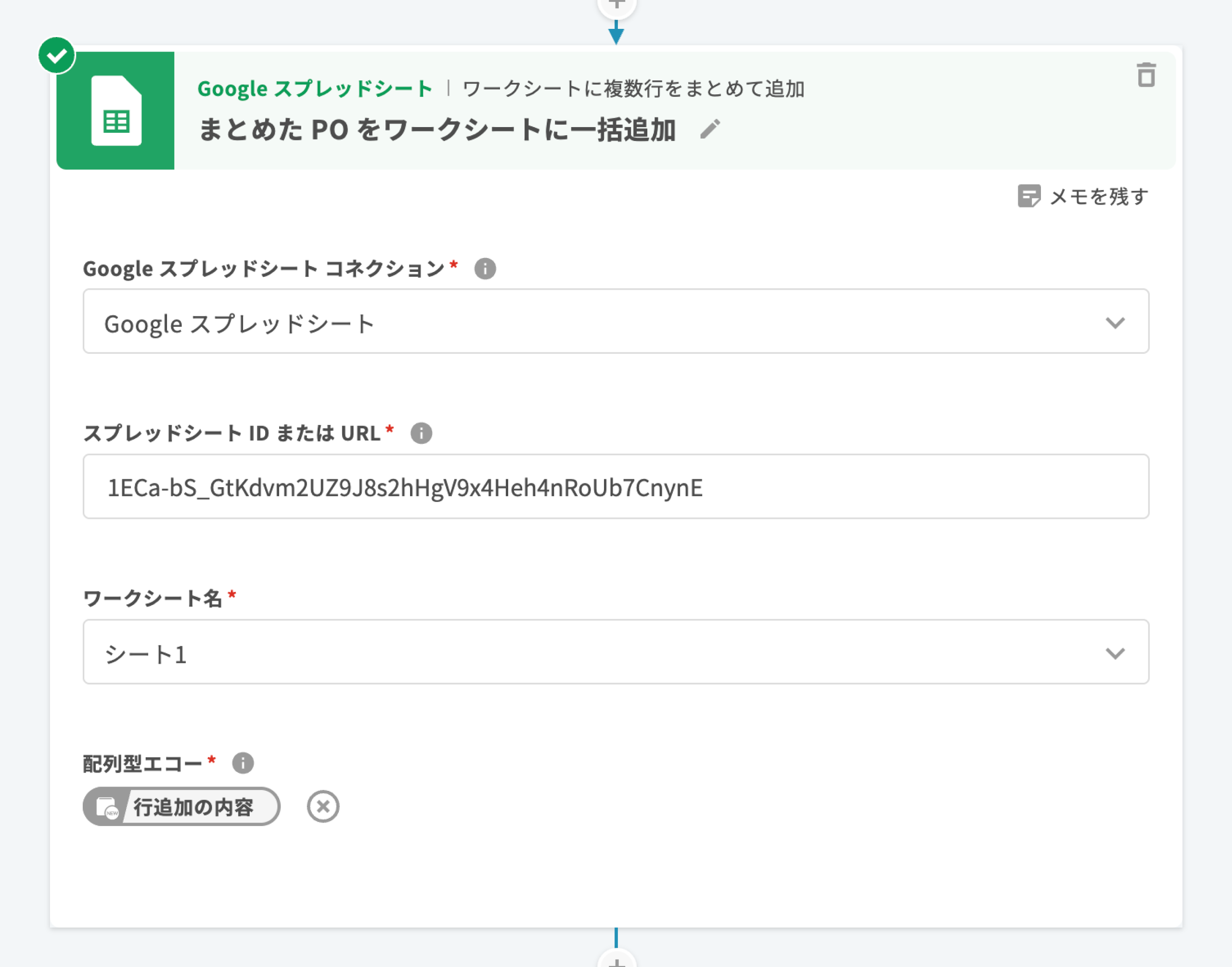Click step title まとめた PO をワークシートに一括追加
Screen dimensions: 1232x967
coord(437,129)
